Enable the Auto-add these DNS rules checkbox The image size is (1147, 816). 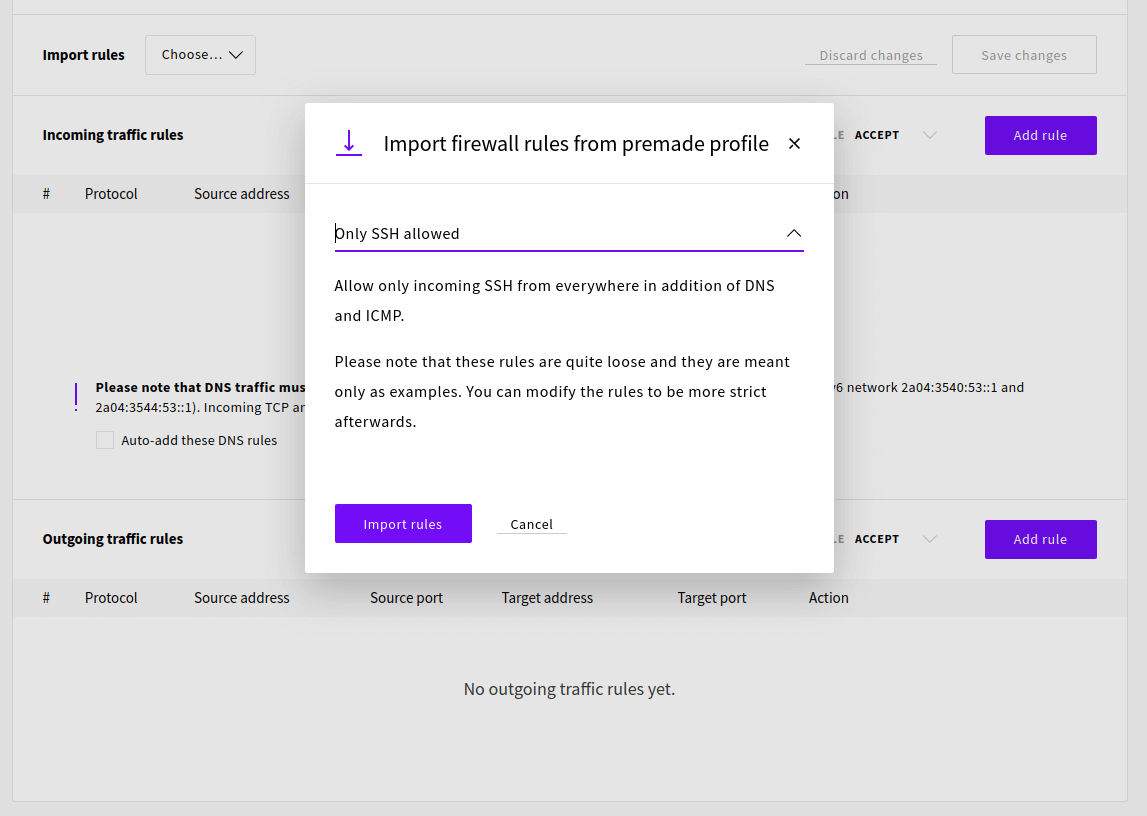[105, 440]
